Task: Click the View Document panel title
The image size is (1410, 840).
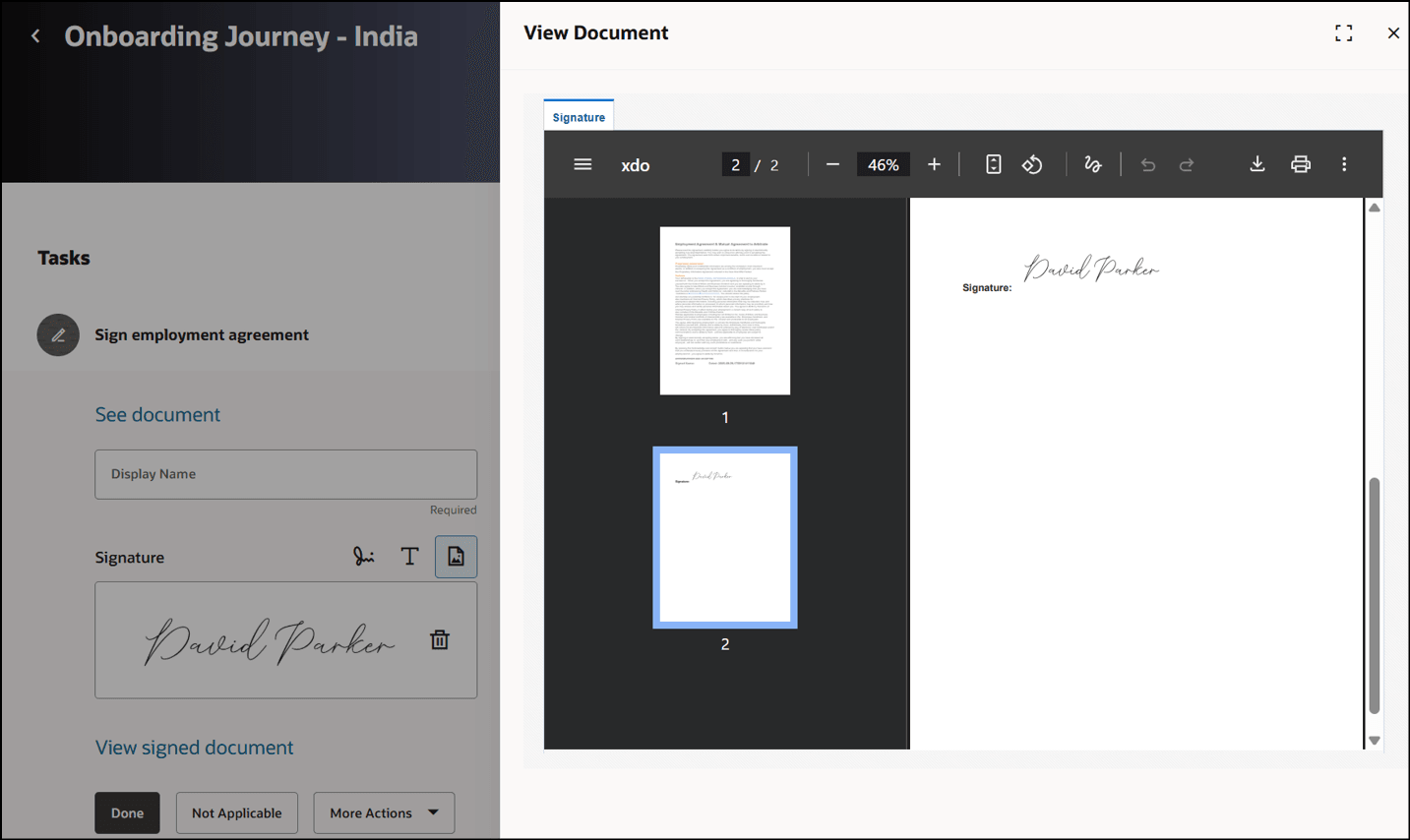Action: click(596, 32)
